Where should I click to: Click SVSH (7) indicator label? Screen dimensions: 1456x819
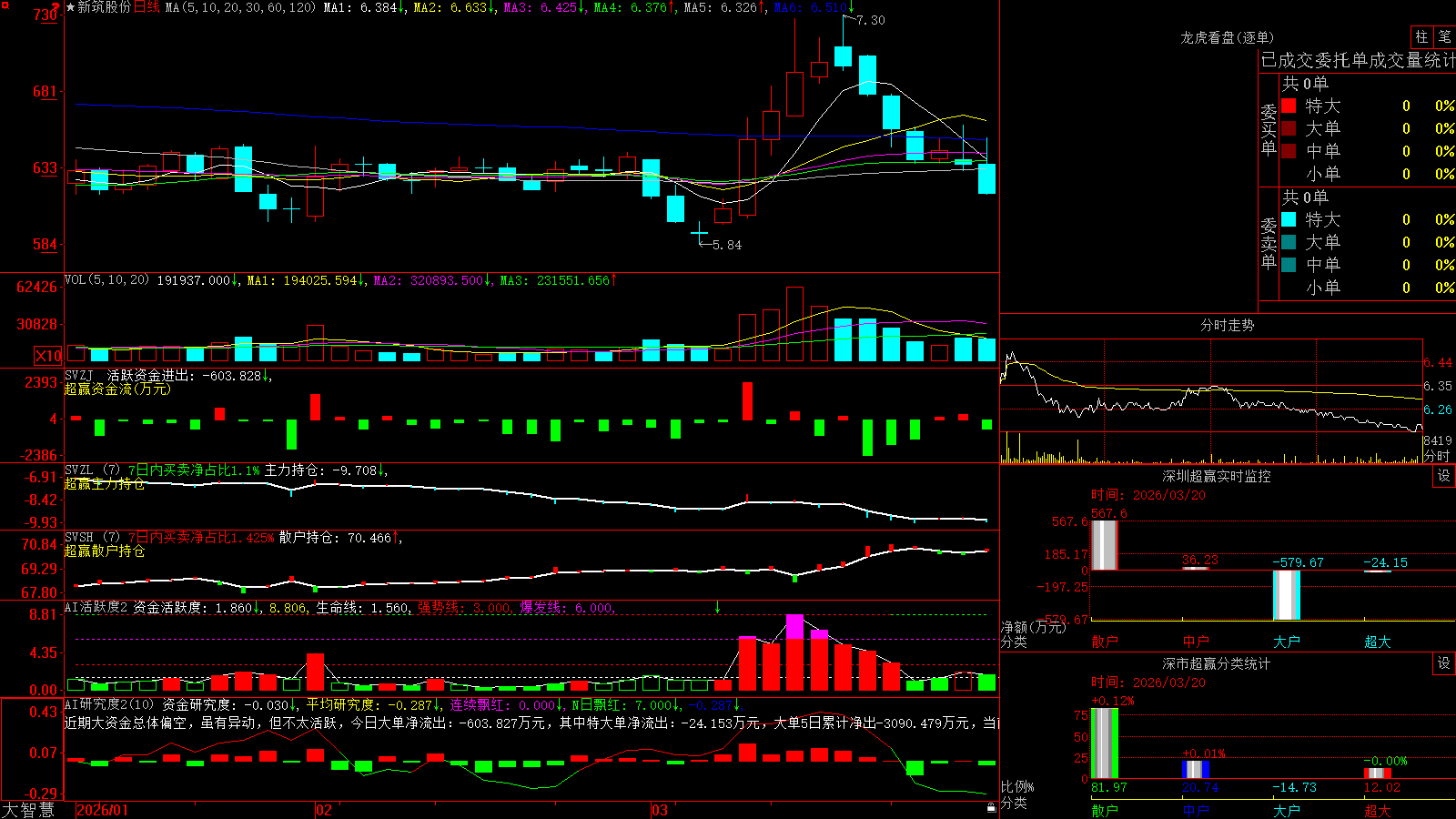tap(93, 537)
